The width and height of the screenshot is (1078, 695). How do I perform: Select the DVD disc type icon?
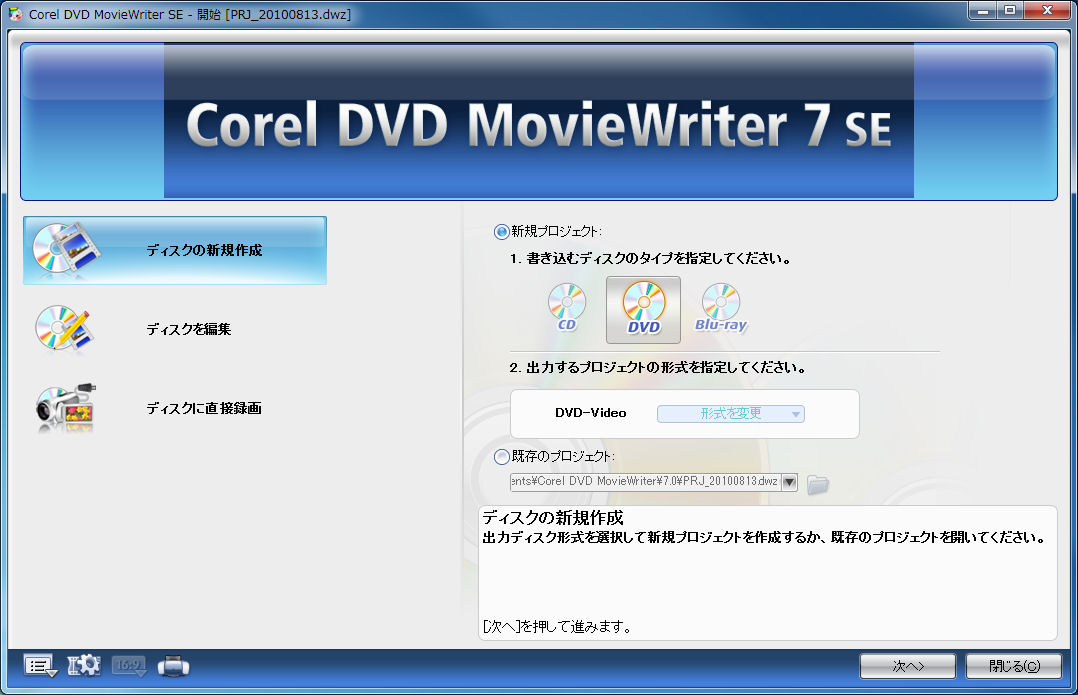point(644,309)
